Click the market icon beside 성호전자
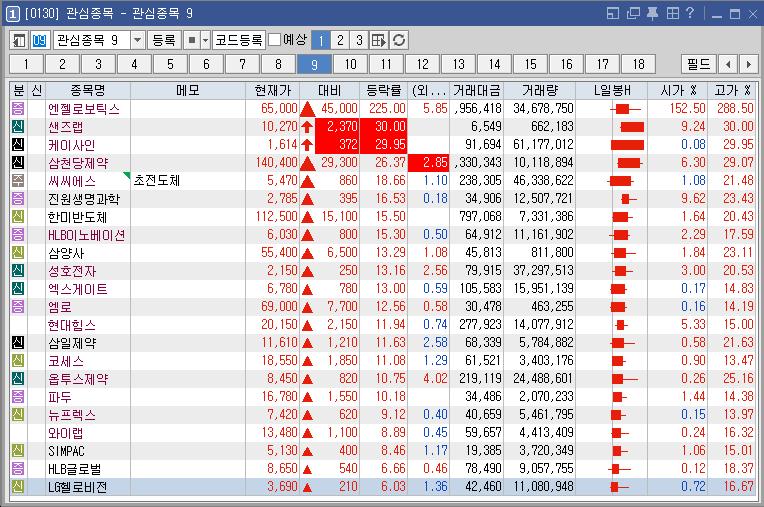764x507 pixels. point(18,270)
